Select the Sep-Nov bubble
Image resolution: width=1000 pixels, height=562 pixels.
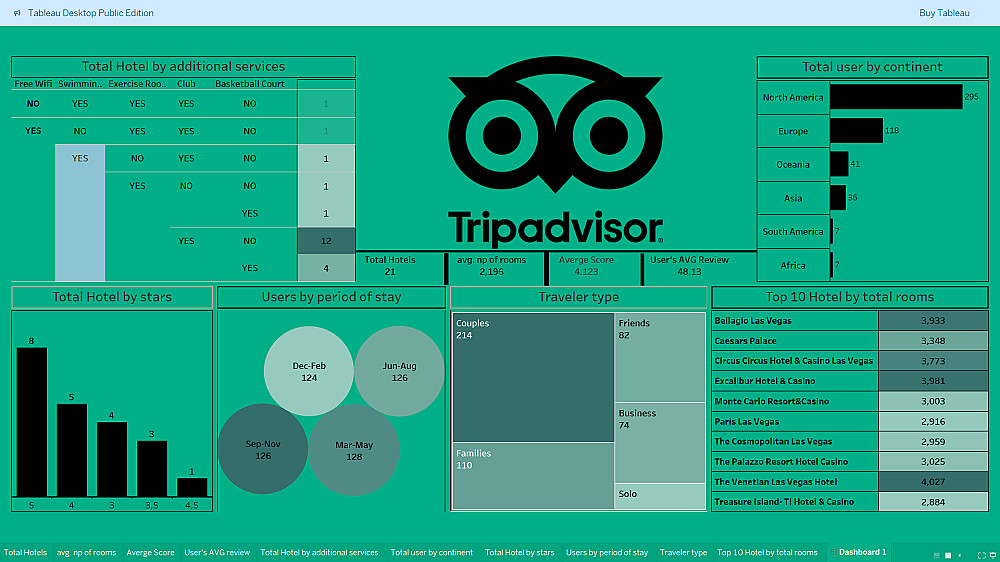[263, 449]
